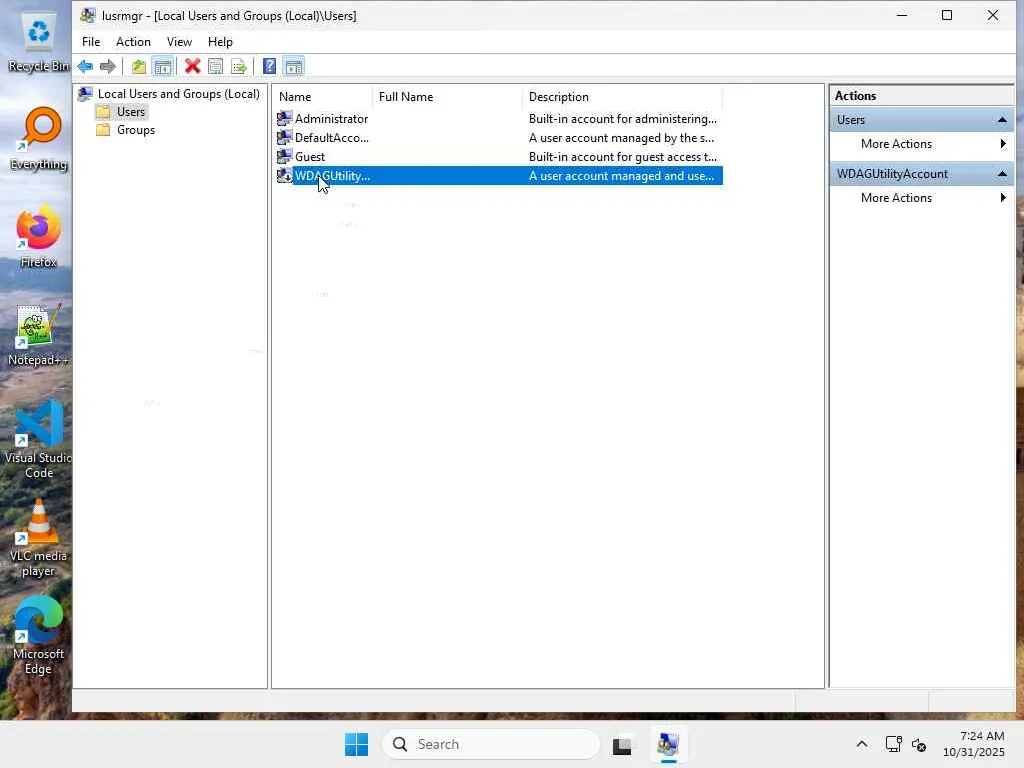Screen dimensions: 1024x768
Task: Collapse the Users section in Actions pane
Action: 1002,120
